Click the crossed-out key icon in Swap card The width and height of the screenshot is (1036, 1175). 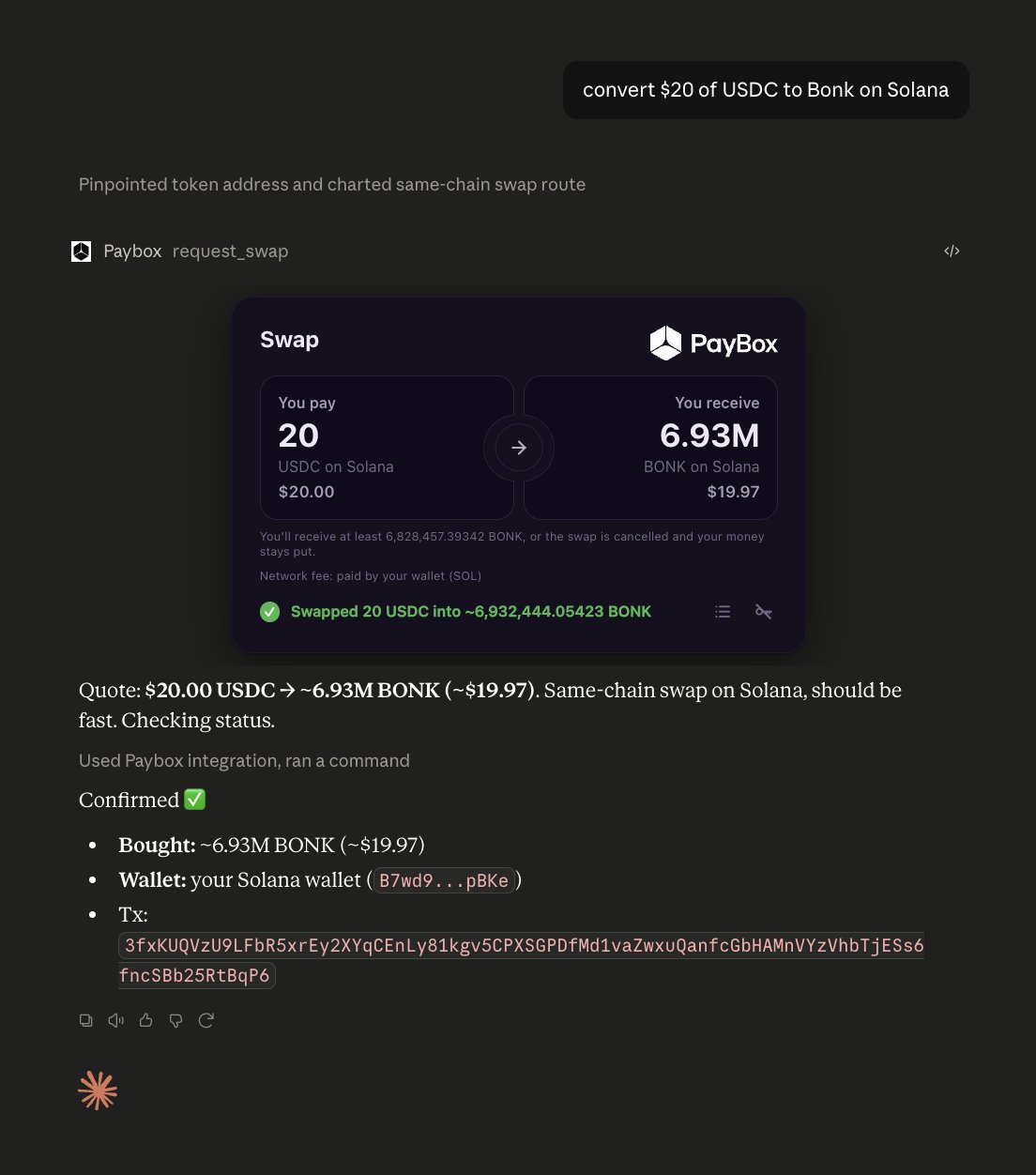pos(764,612)
